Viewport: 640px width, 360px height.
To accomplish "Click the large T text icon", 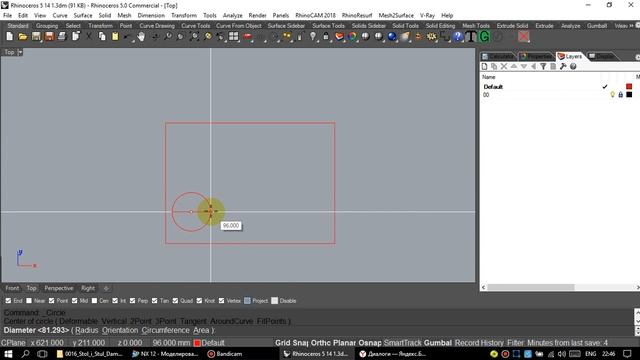I will [471, 37].
